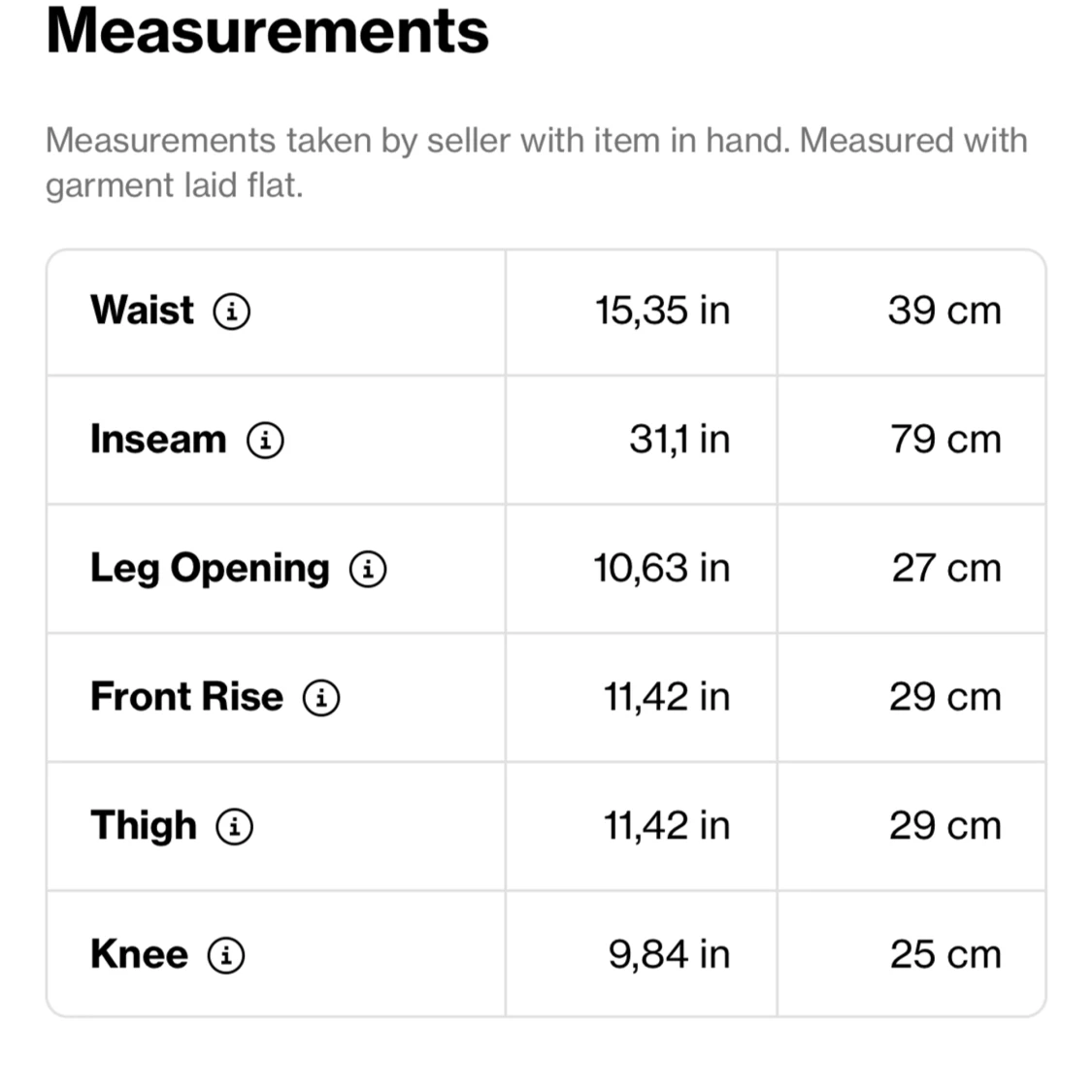Select the Inseam row label

158,440
